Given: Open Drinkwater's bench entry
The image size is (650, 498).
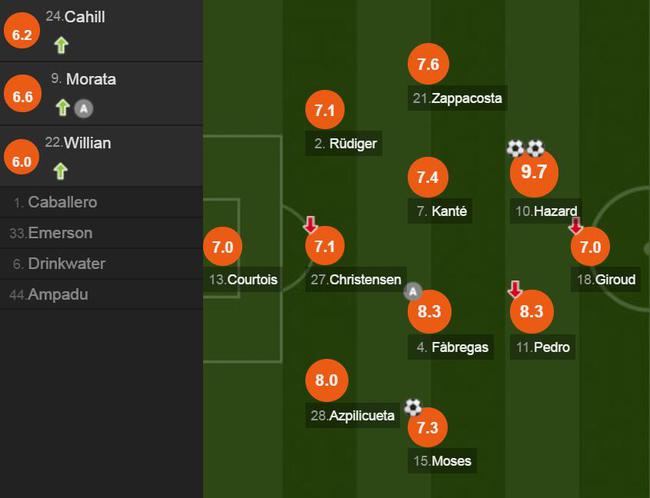Looking at the screenshot, I should (x=101, y=264).
